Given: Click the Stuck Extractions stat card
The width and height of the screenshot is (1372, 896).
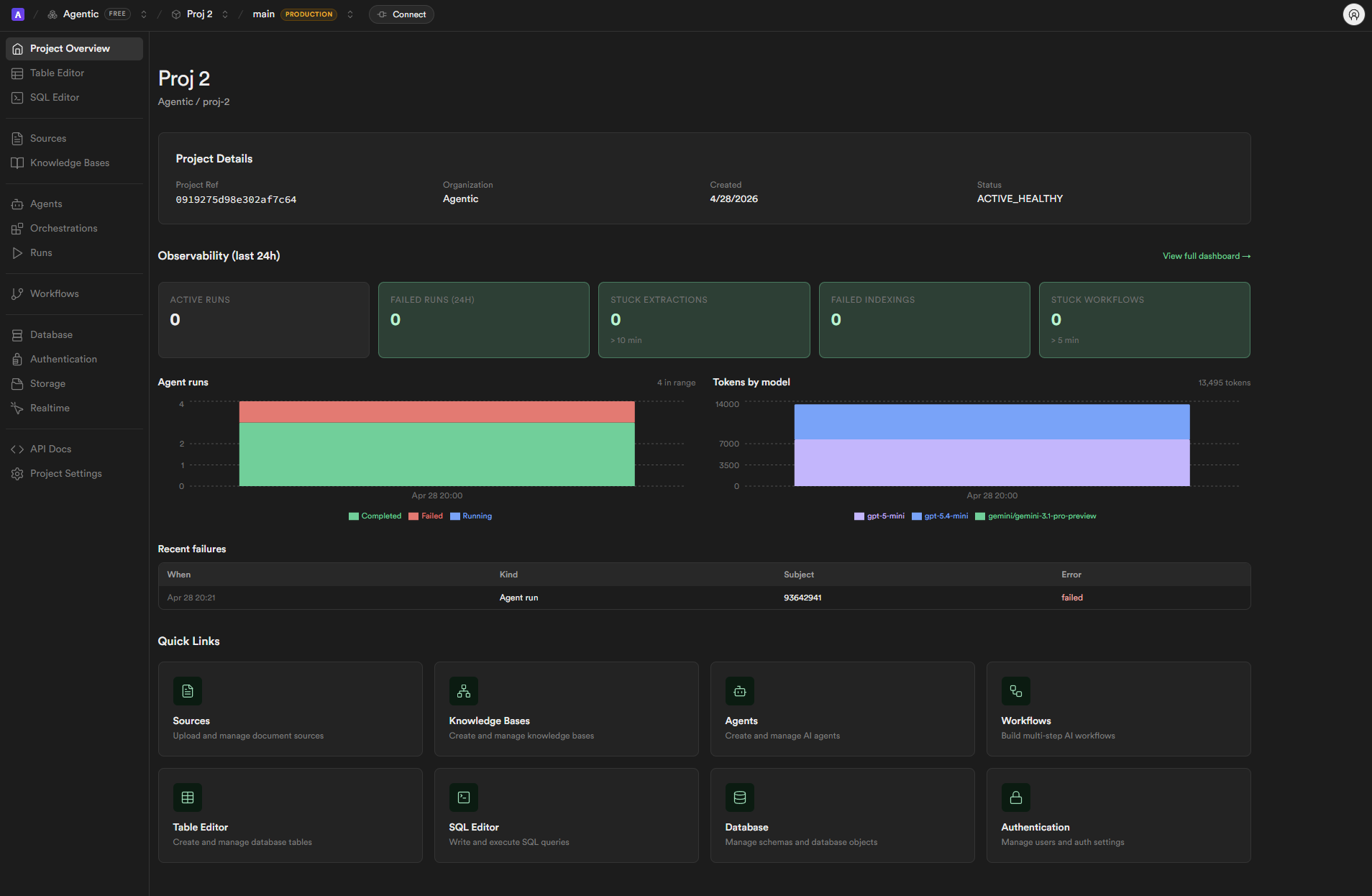Looking at the screenshot, I should (x=704, y=320).
